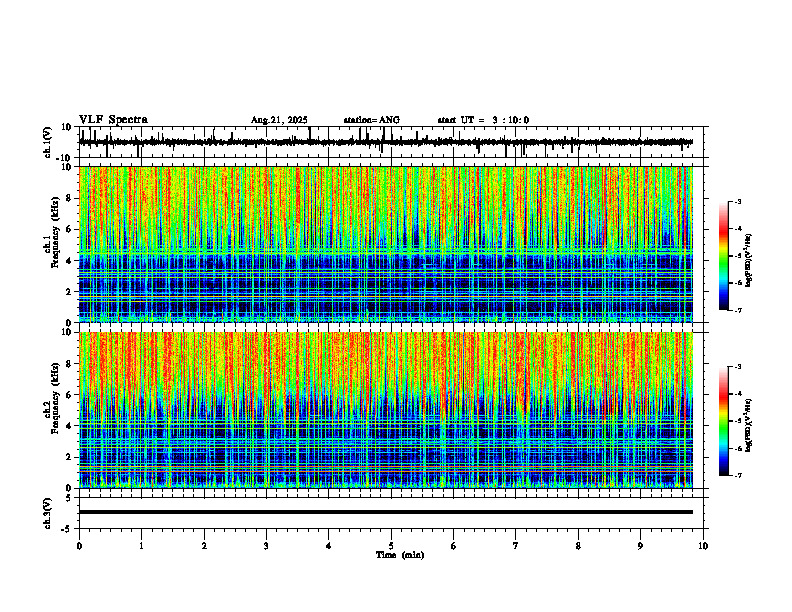The image size is (792, 612).
Task: Click the "-10" tick on ch.1(V) axis
Action: point(65,158)
